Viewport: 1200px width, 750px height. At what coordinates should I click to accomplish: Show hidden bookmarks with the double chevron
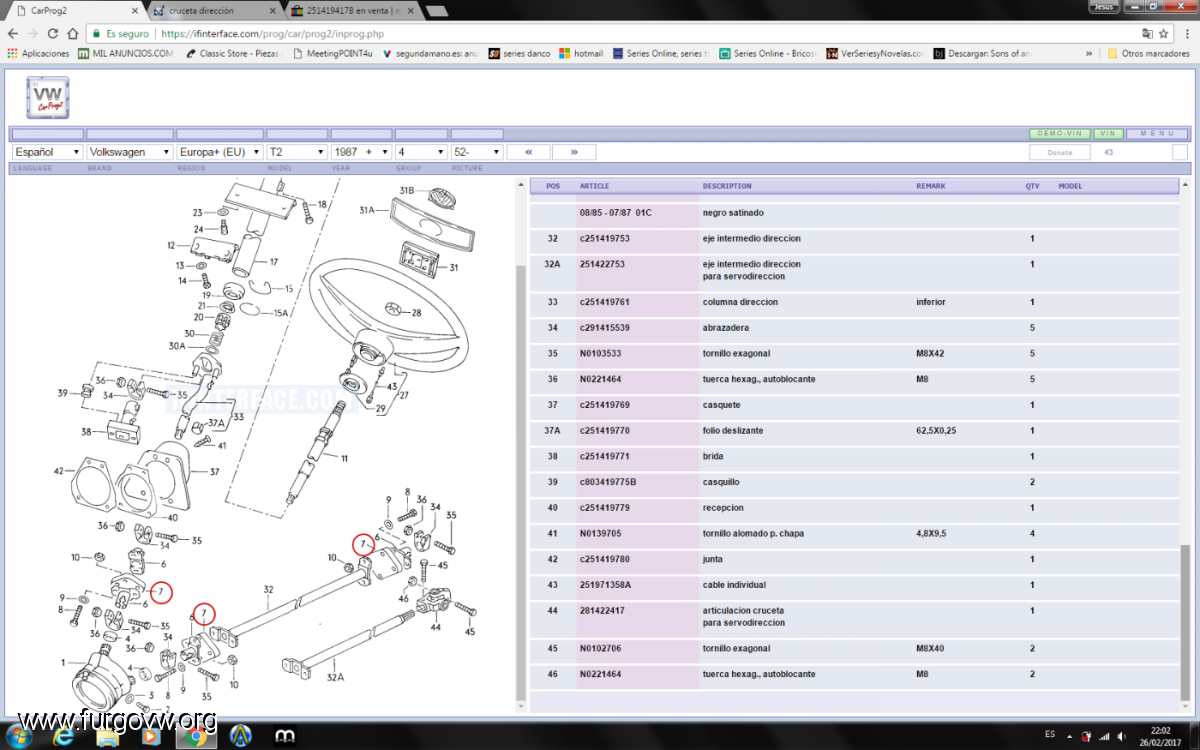pyautogui.click(x=1087, y=53)
